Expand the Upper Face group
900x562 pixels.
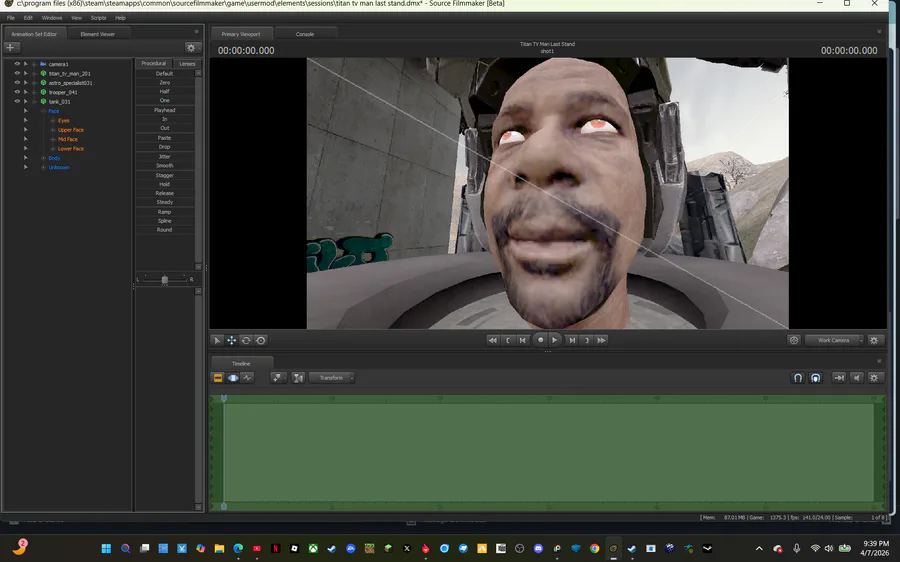pos(53,130)
